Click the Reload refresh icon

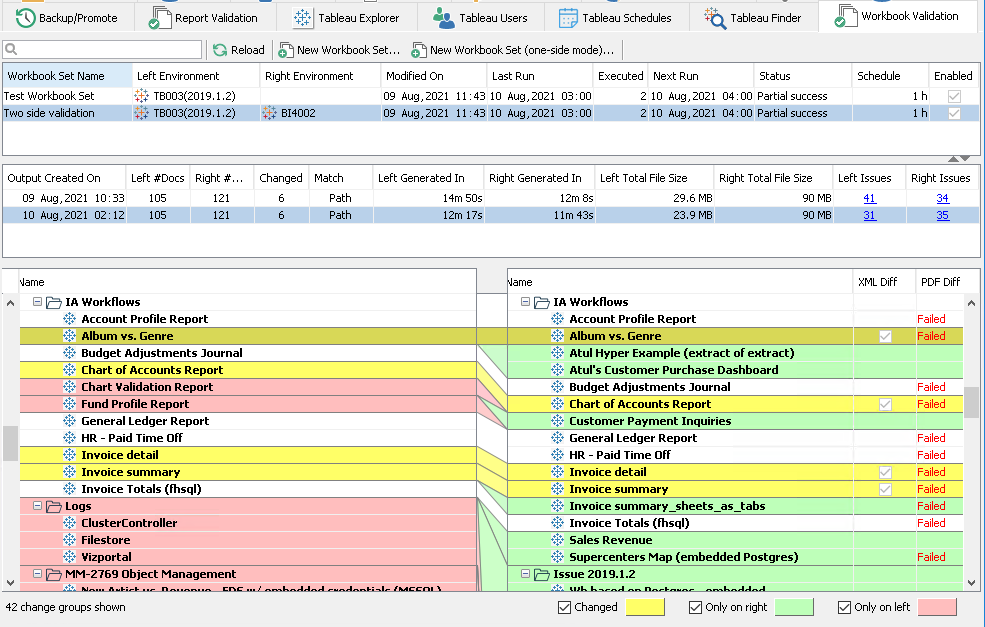coord(220,50)
